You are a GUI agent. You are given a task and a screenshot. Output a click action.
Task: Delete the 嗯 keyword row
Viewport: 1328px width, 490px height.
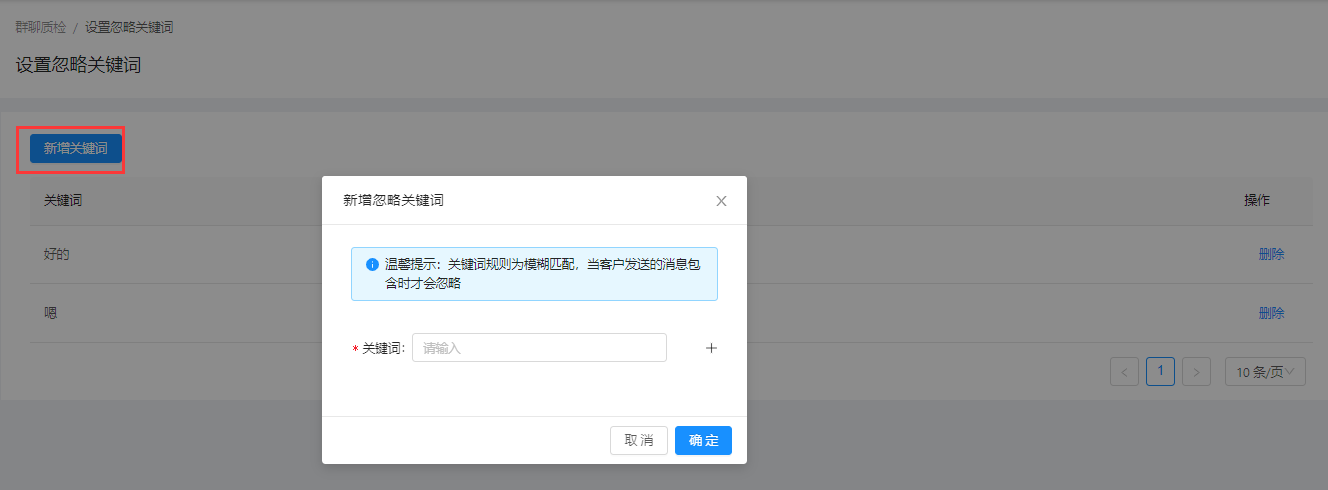tap(1271, 313)
